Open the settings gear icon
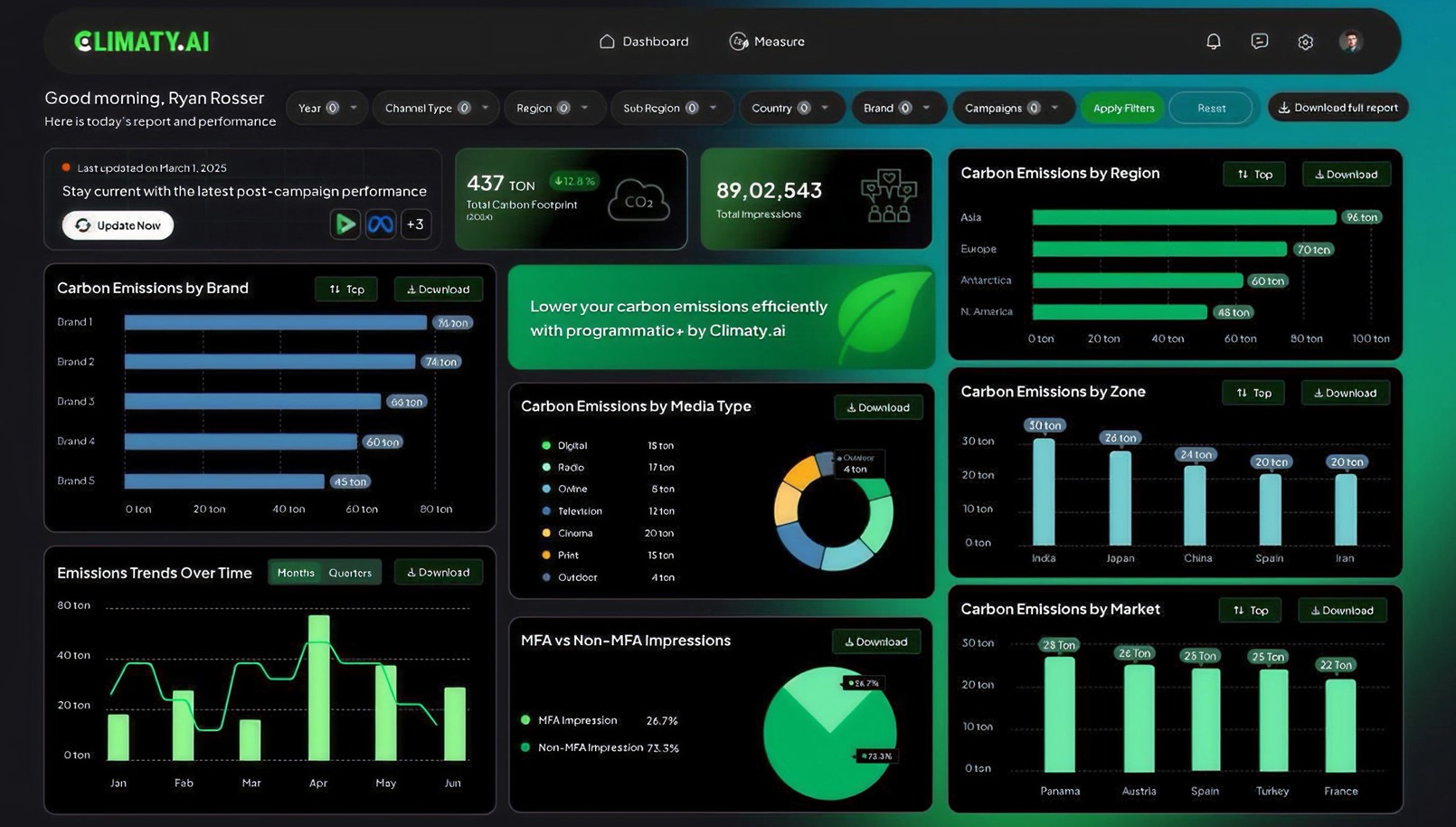The image size is (1456, 827). [1305, 42]
